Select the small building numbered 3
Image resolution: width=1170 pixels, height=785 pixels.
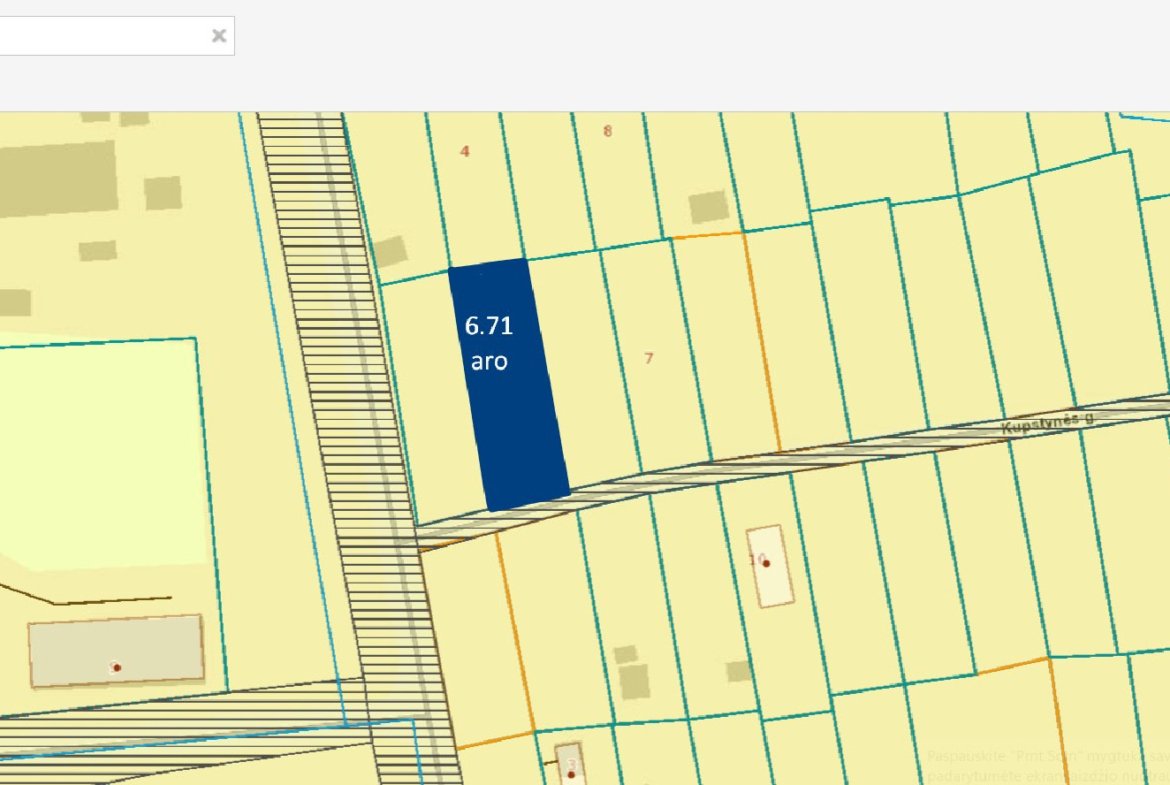tap(570, 764)
